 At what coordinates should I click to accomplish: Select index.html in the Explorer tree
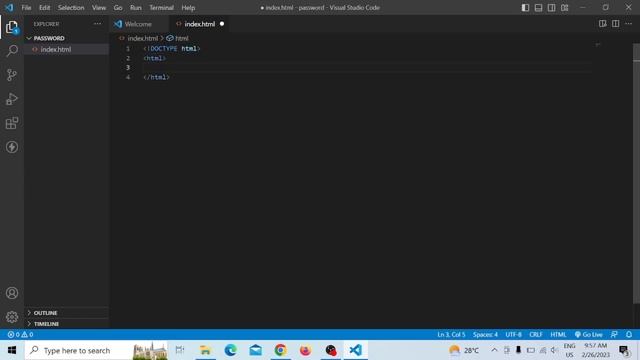pos(56,49)
